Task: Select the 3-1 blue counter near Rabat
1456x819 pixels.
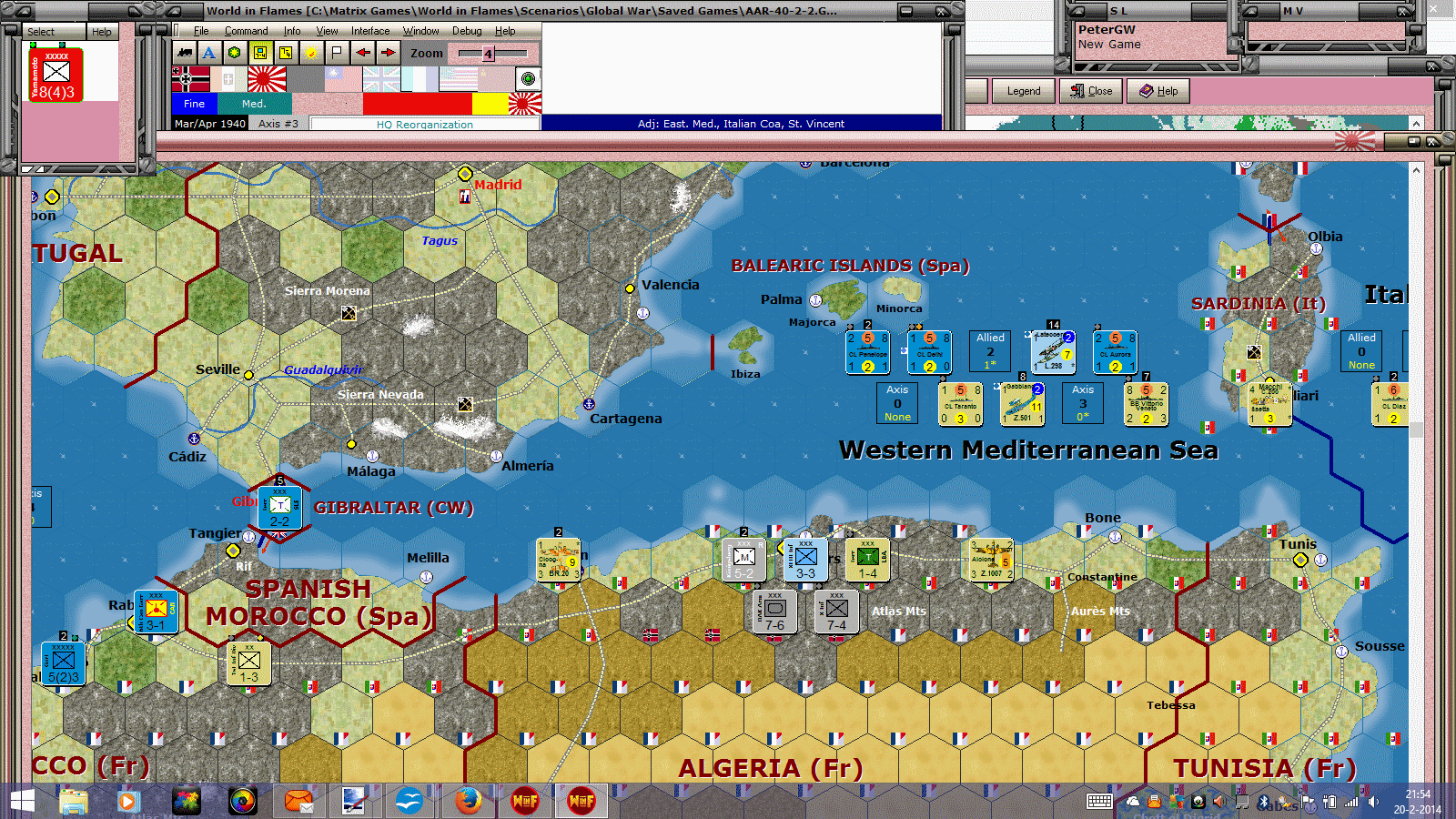Action: pos(156,612)
